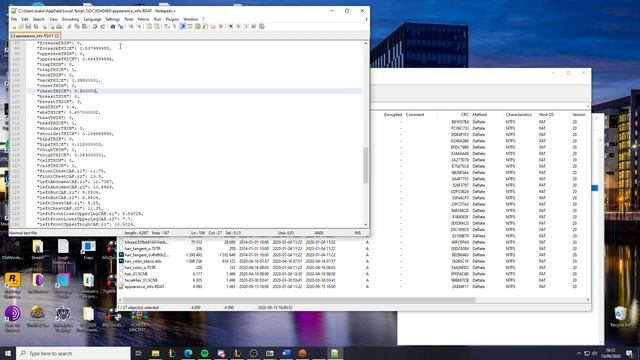
Task: Select appearance_info.RDAT in archive file list
Action: (144, 287)
